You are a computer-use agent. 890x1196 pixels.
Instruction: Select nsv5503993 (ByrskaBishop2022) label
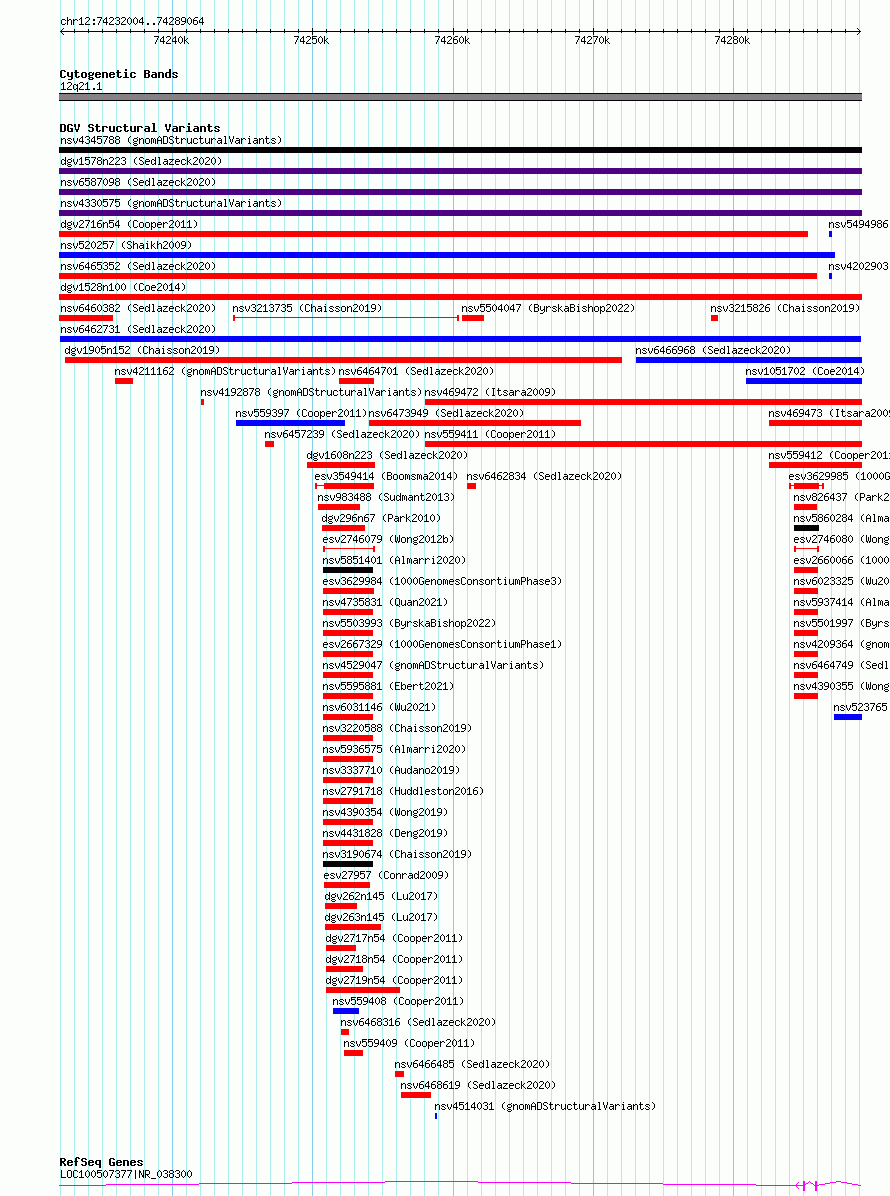coord(410,623)
